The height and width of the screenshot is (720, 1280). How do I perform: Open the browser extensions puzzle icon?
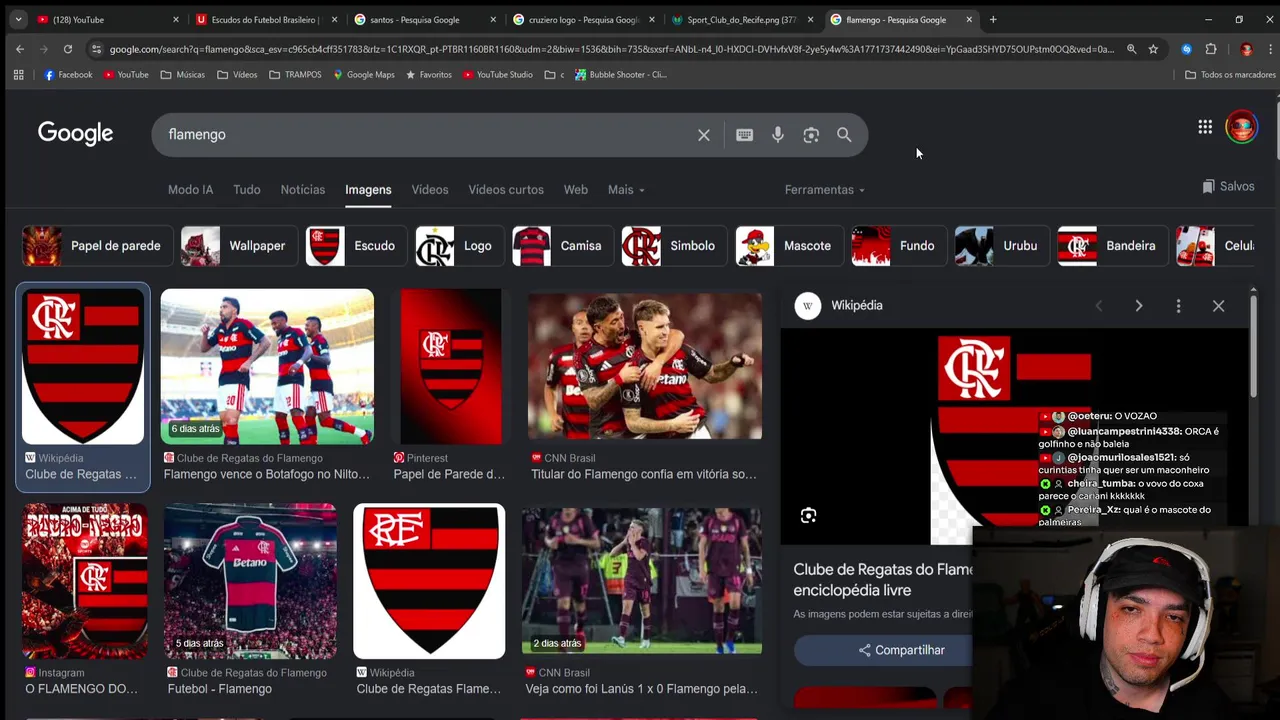click(1211, 49)
